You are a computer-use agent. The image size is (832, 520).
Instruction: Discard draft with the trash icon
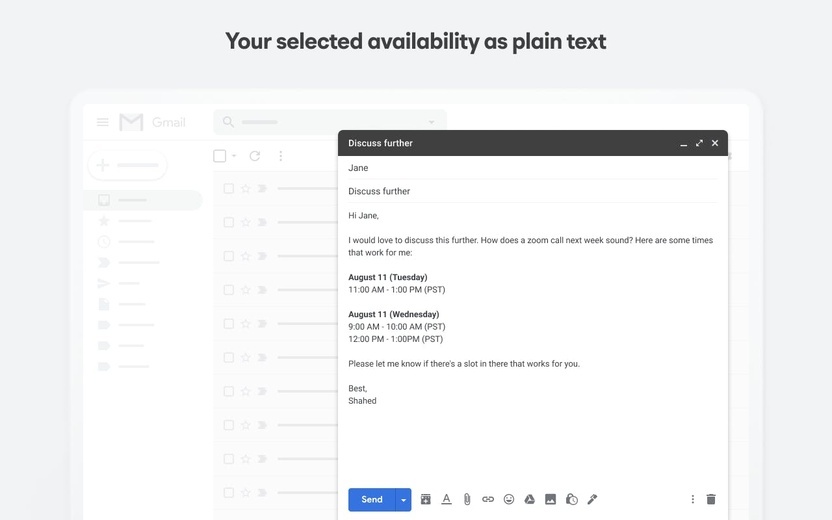(x=711, y=499)
